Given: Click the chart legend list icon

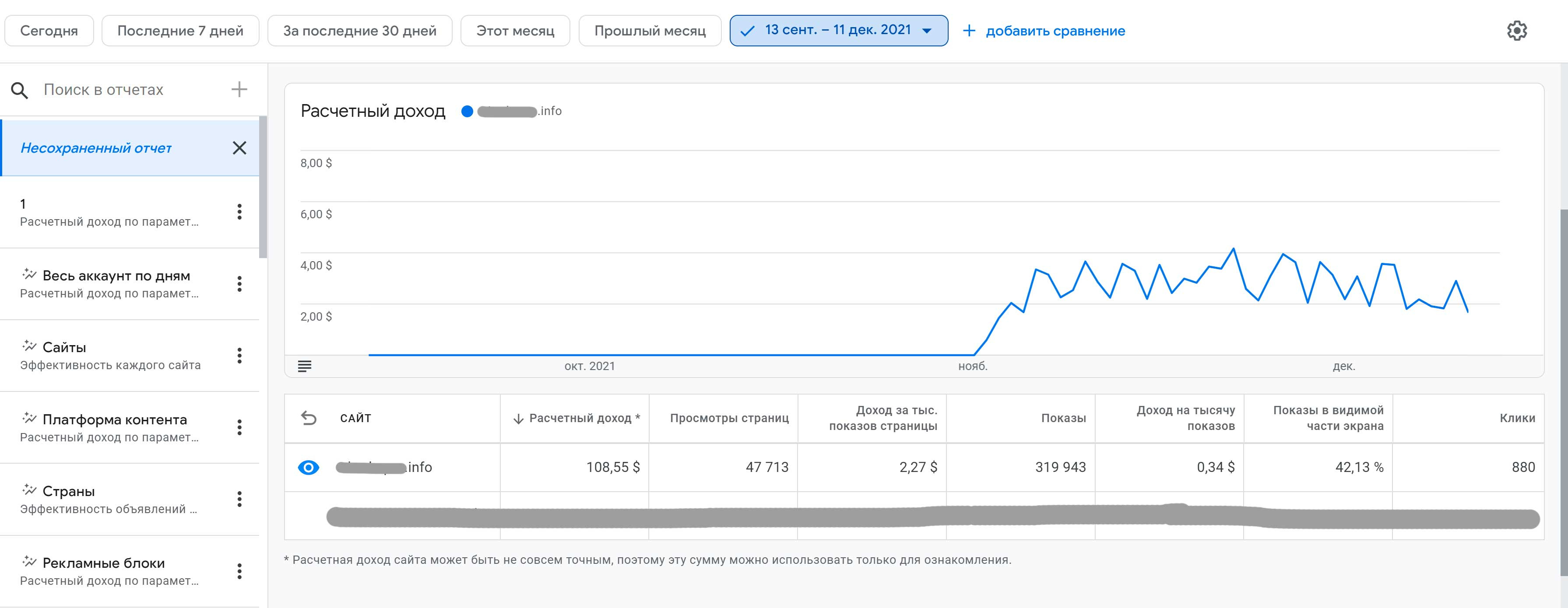Looking at the screenshot, I should pos(304,366).
